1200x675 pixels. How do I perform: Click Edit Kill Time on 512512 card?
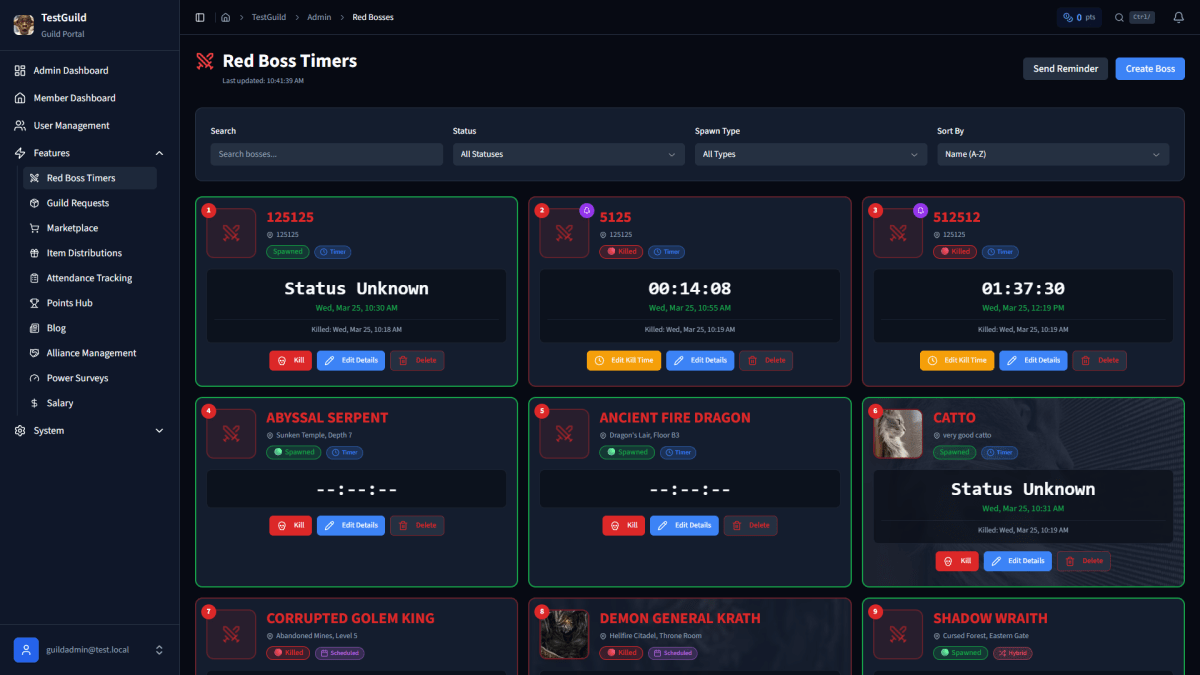957,360
